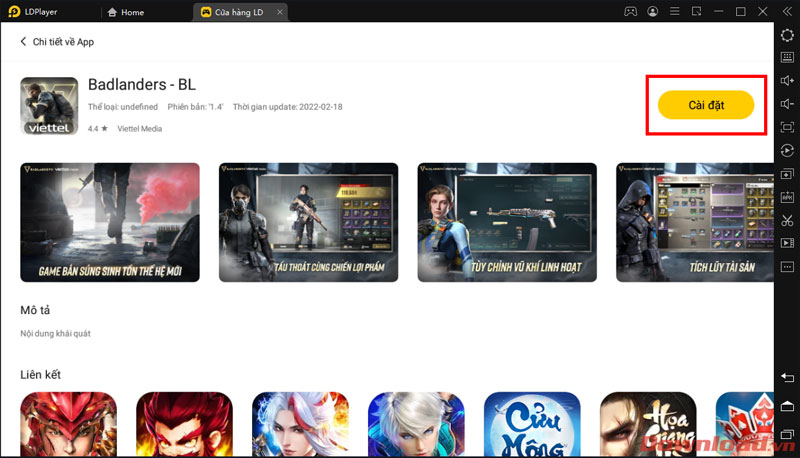Open recent apps icon in sidebar
800x458 pixels.
(787, 435)
